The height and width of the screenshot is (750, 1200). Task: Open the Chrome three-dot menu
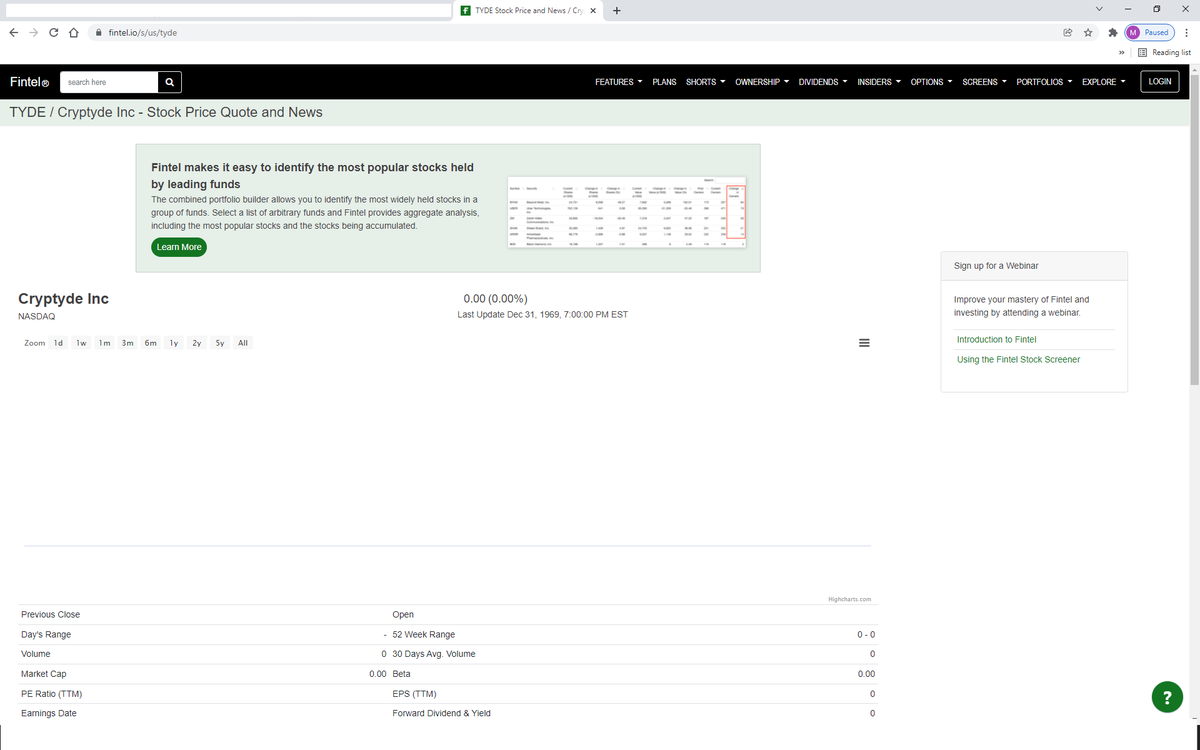coord(1186,32)
